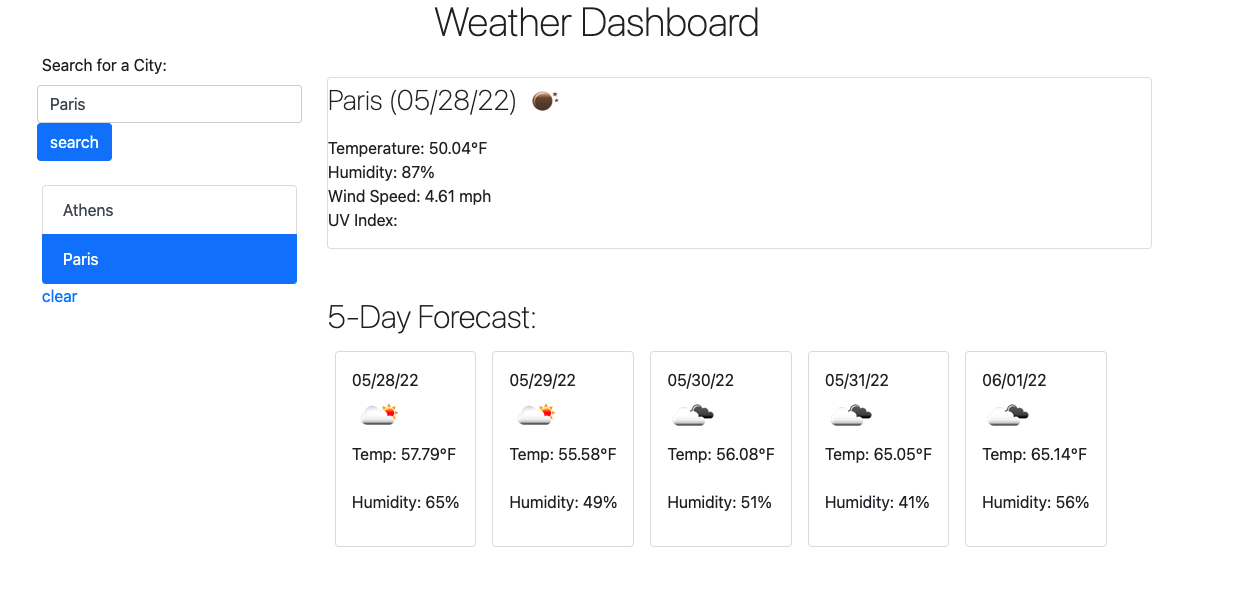The height and width of the screenshot is (601, 1256).
Task: Select Paris in the saved cities list
Action: click(x=80, y=259)
